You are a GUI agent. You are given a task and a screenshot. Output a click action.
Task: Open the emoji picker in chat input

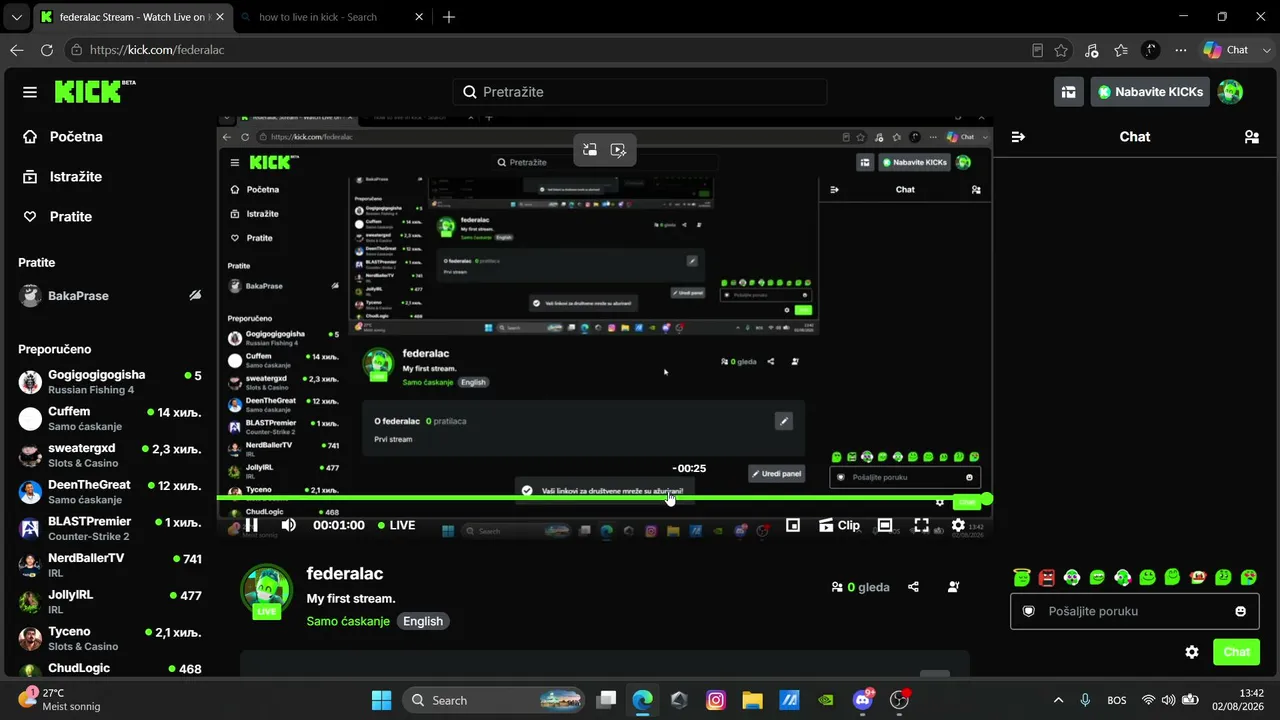tap(1241, 611)
